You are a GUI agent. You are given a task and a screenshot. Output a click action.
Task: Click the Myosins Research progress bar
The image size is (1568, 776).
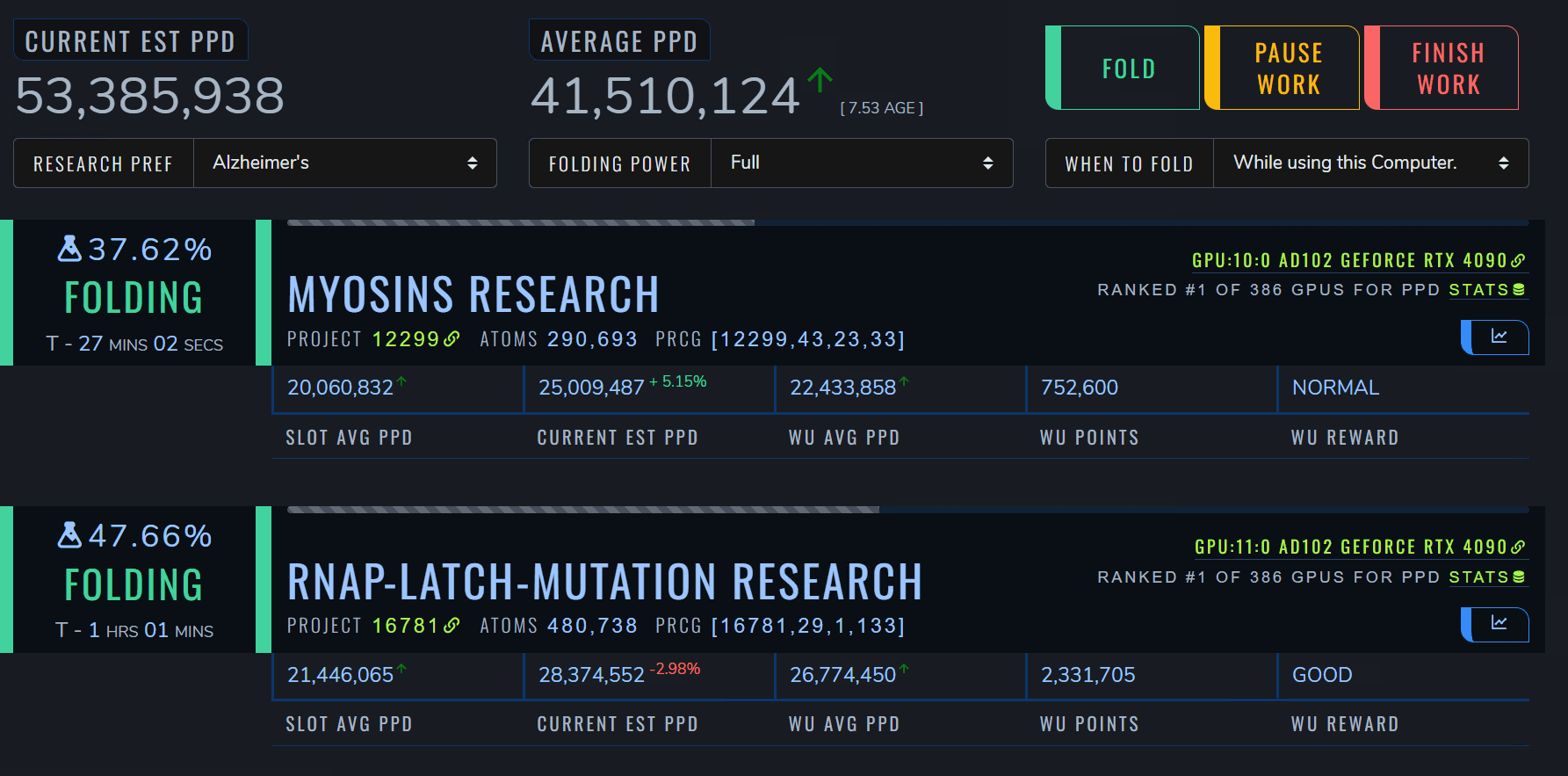tap(907, 222)
